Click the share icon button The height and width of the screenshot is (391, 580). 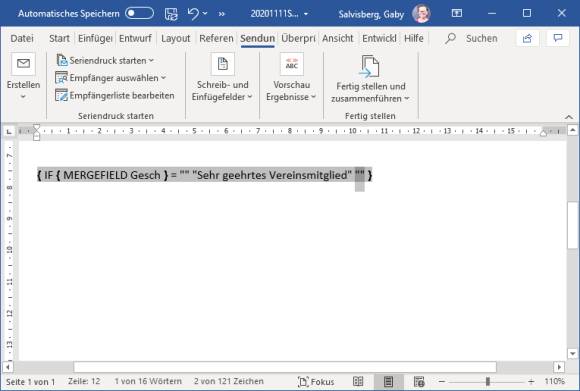527,38
